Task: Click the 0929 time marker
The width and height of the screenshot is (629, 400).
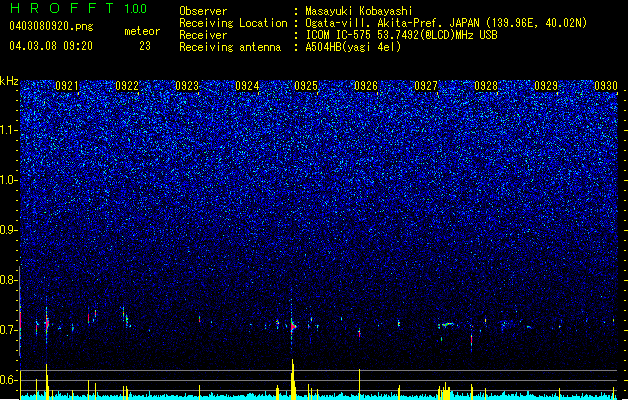Action: point(546,86)
